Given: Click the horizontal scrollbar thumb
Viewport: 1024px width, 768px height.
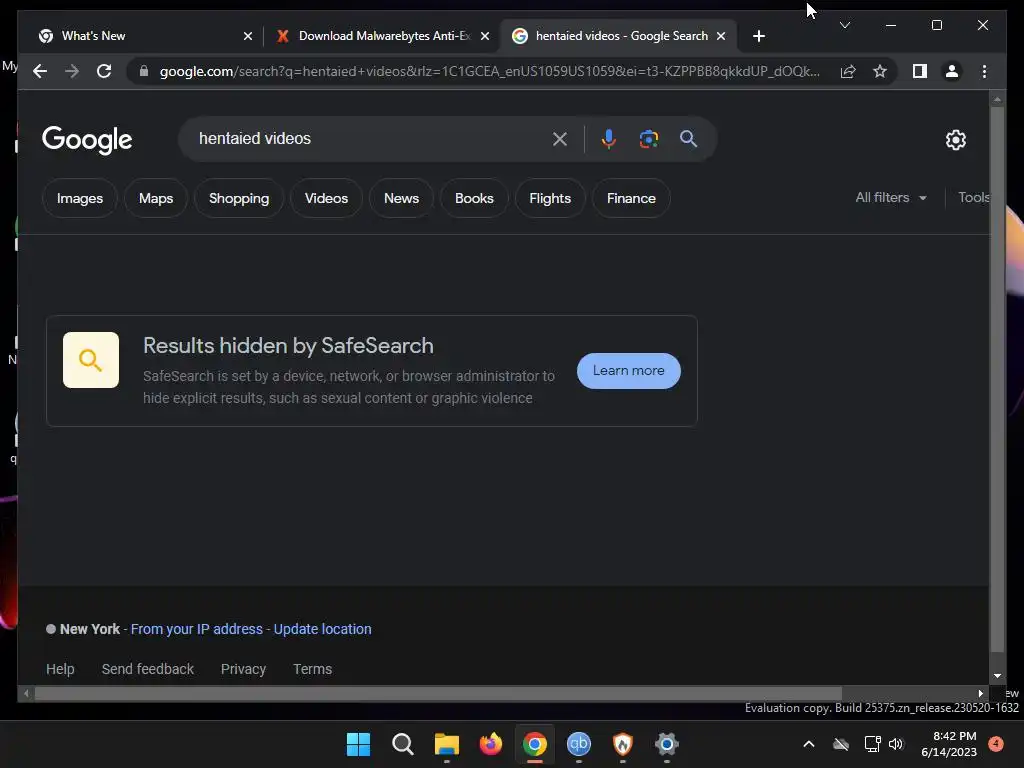Looking at the screenshot, I should tap(438, 694).
